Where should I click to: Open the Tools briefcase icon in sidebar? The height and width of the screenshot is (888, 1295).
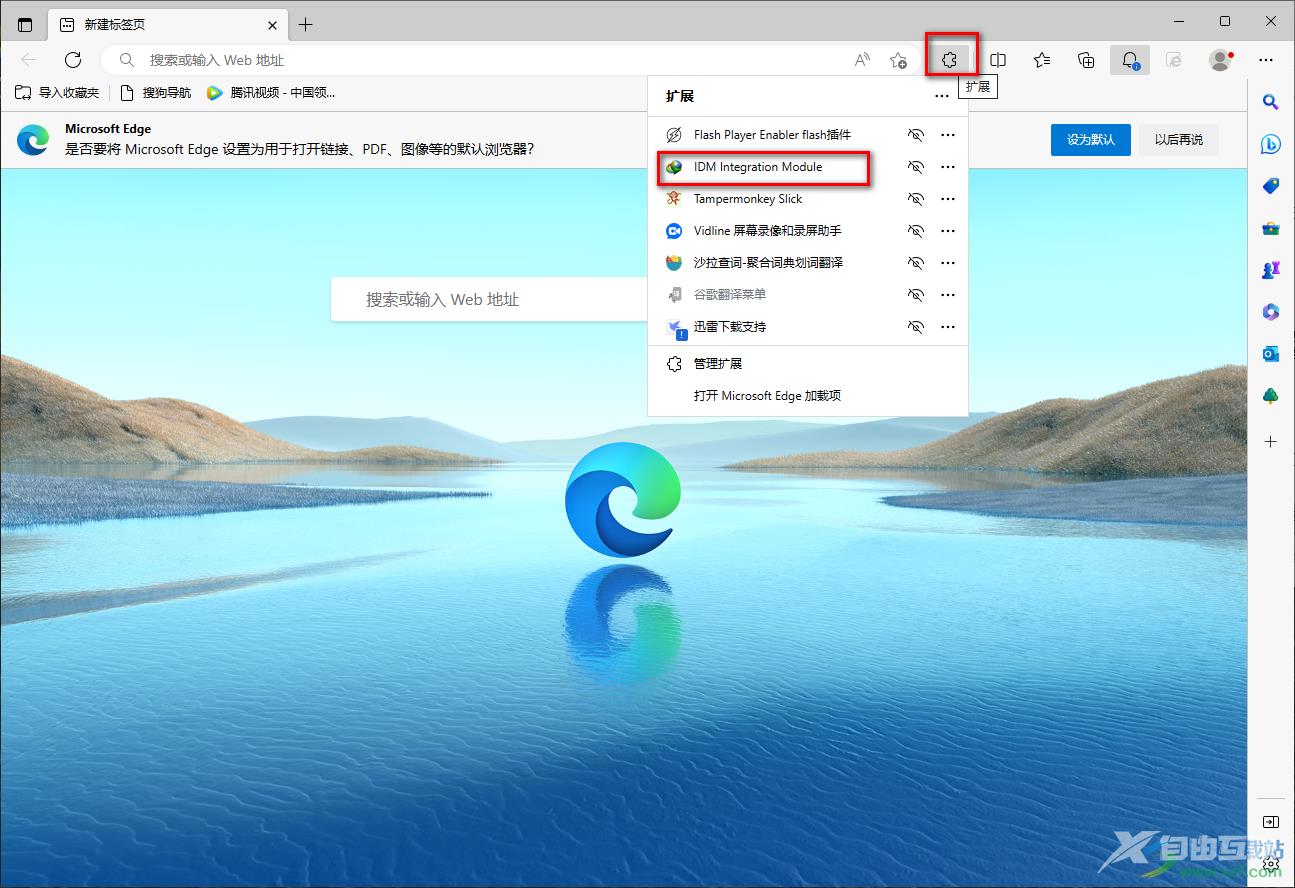1270,228
